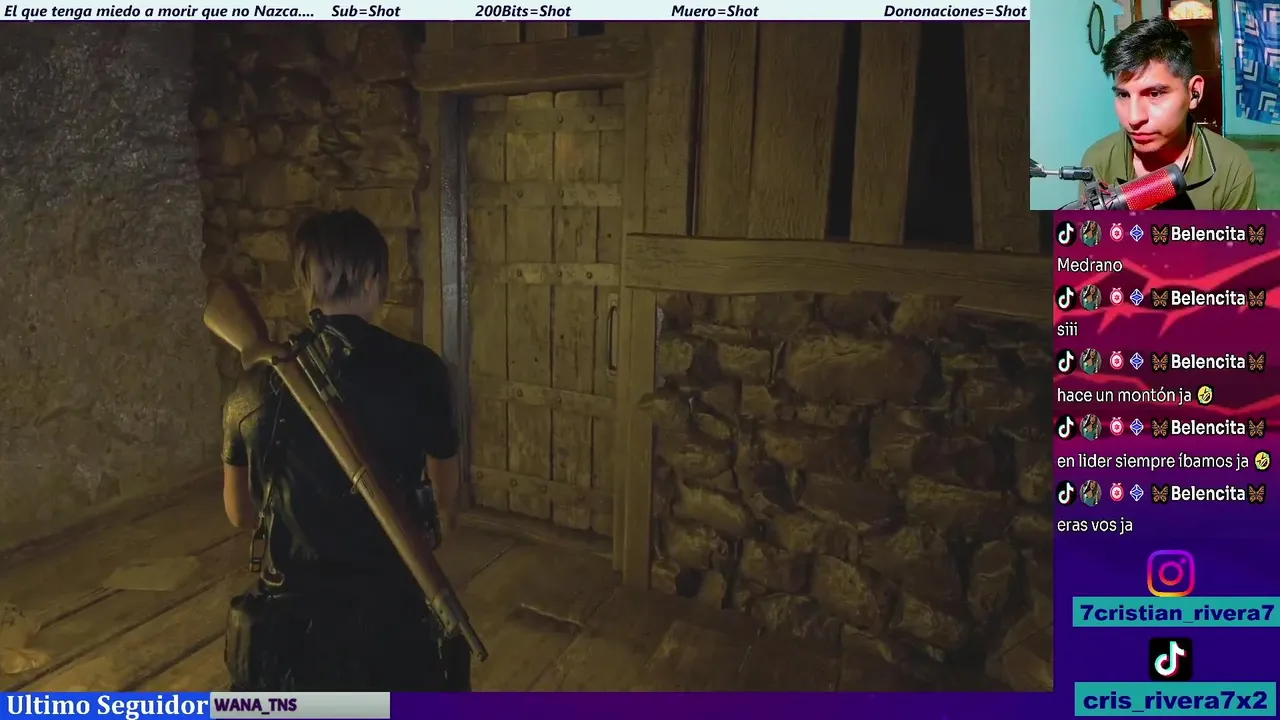Click TikTok icon above 'eras vos ja'
This screenshot has width=1280, height=720.
(1066, 493)
